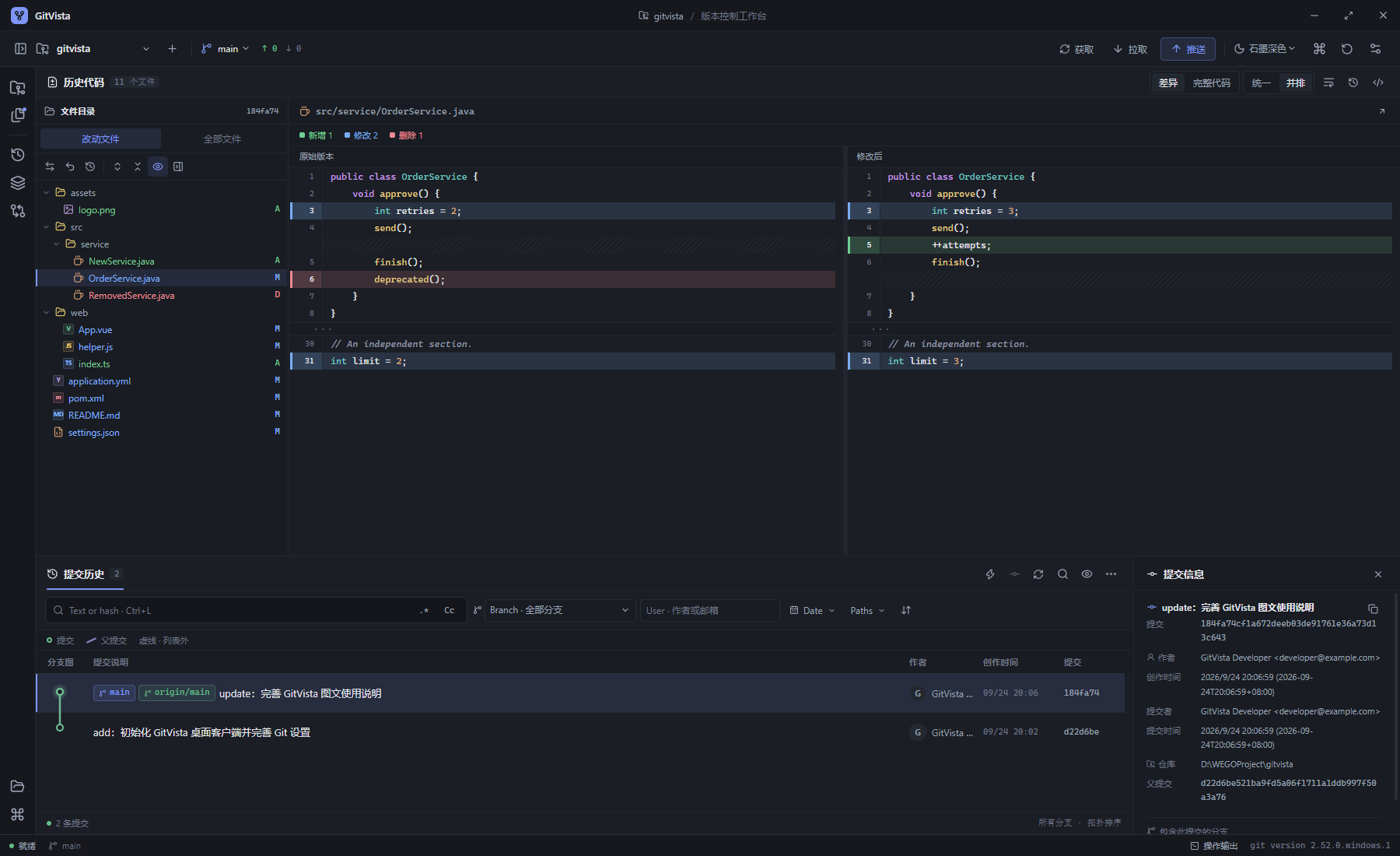This screenshot has width=1400, height=856.
Task: Open the 石墨深色 theme dropdown
Action: click(1265, 48)
